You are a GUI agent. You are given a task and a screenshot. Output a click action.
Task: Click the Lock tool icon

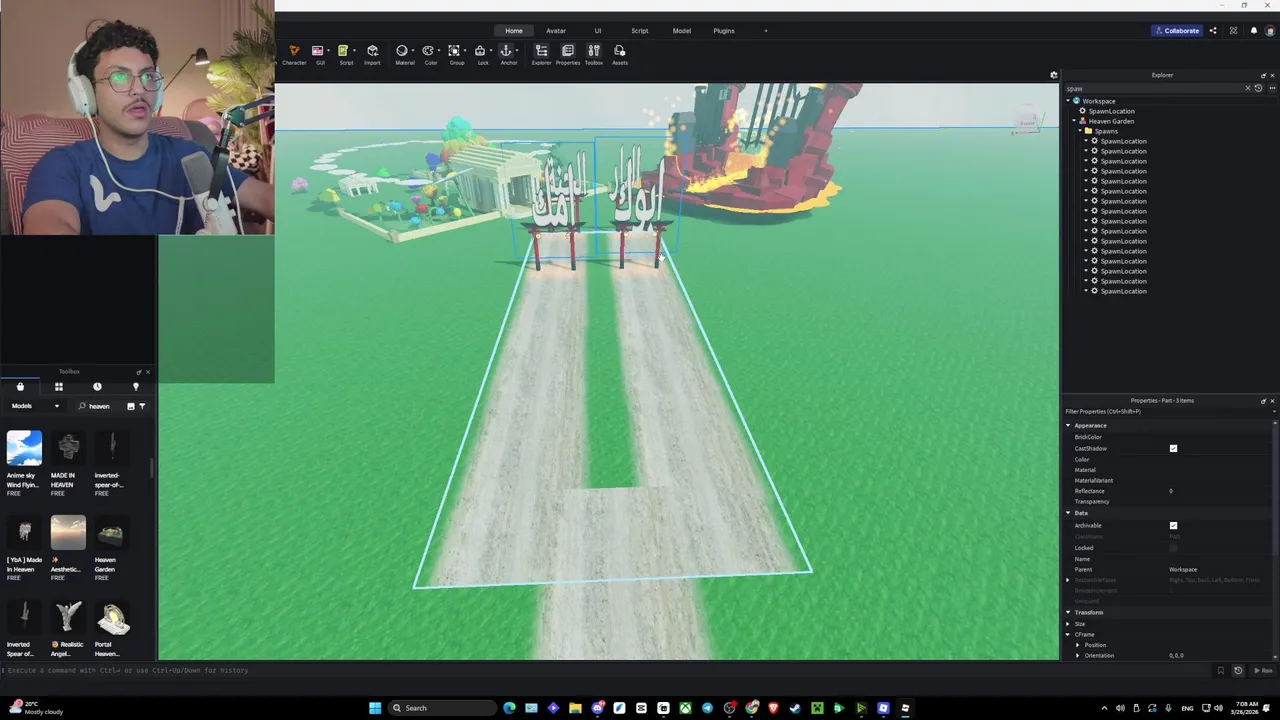(x=480, y=51)
